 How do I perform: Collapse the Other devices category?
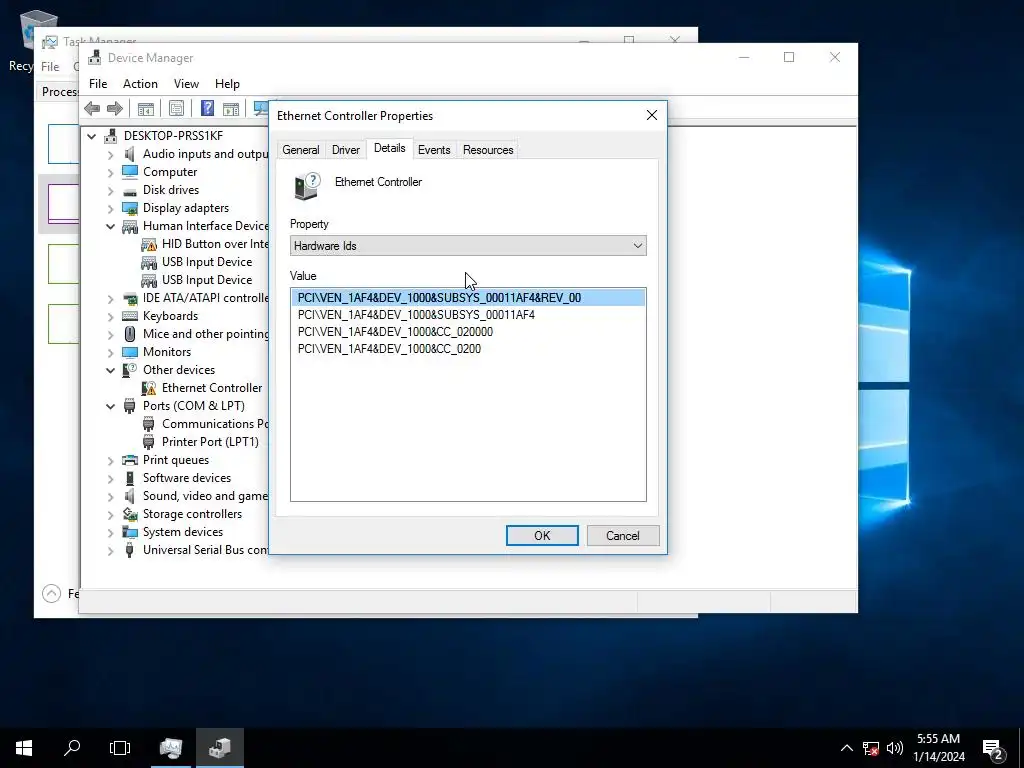pos(110,370)
